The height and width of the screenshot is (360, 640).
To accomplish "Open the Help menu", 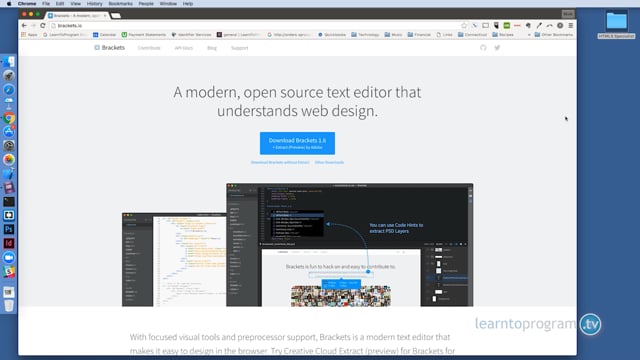I will click(188, 4).
